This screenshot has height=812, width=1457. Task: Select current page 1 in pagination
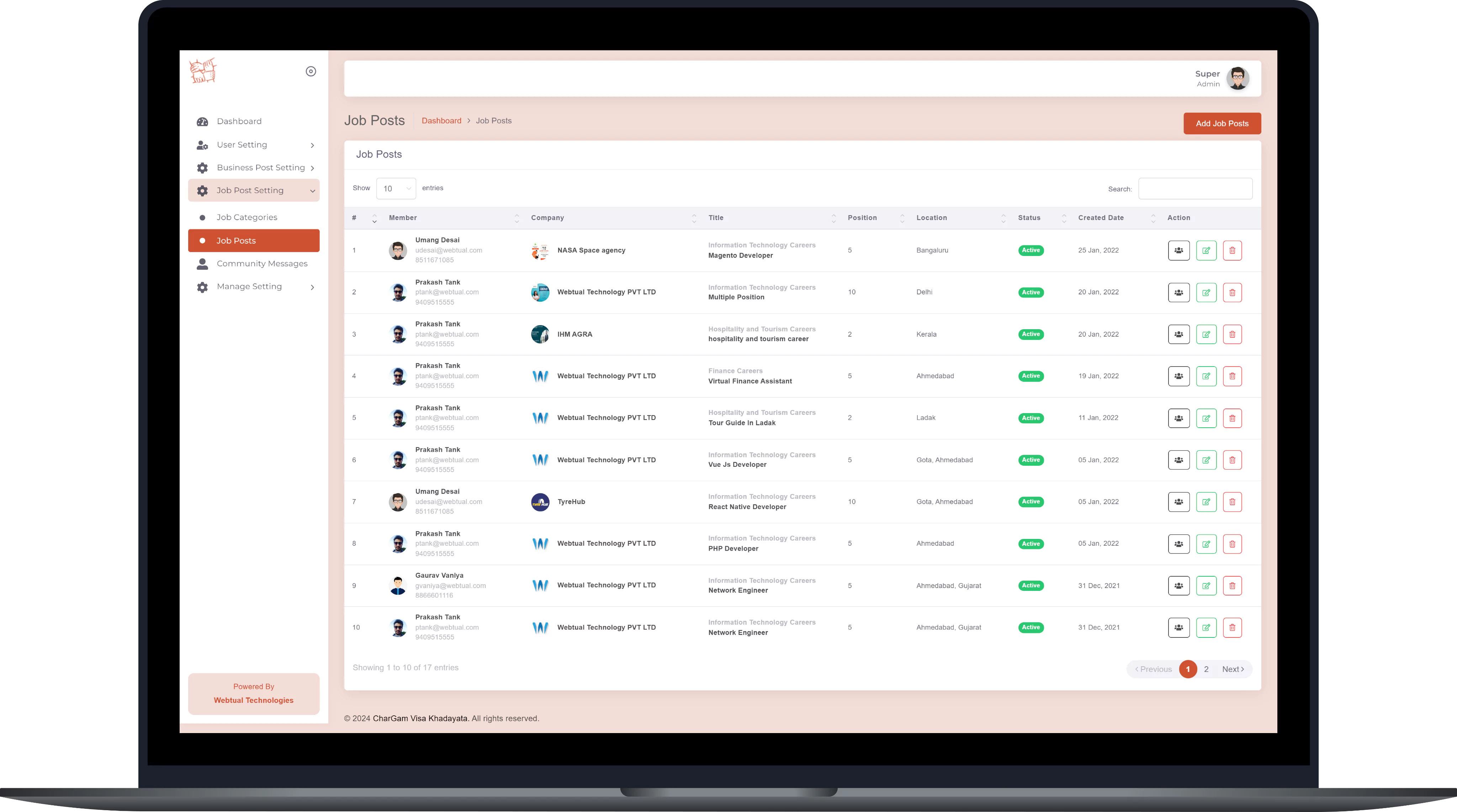click(x=1188, y=669)
